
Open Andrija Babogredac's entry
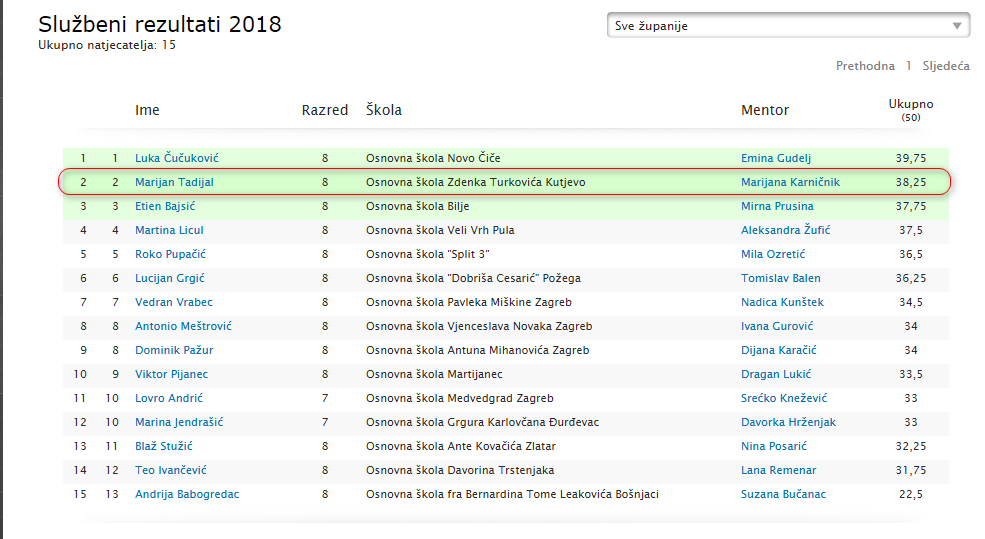click(x=187, y=494)
